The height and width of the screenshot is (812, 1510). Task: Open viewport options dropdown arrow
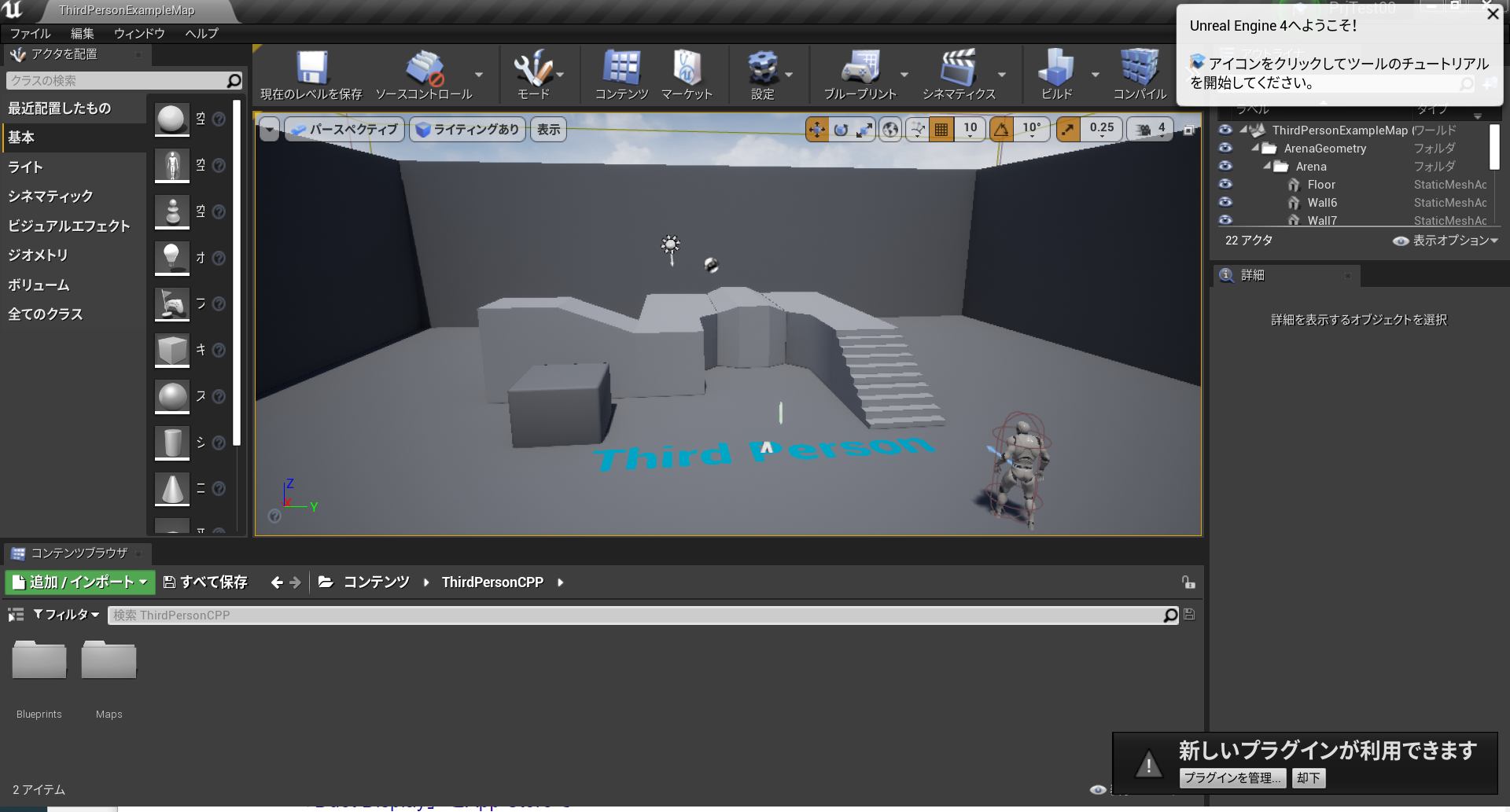(x=269, y=130)
